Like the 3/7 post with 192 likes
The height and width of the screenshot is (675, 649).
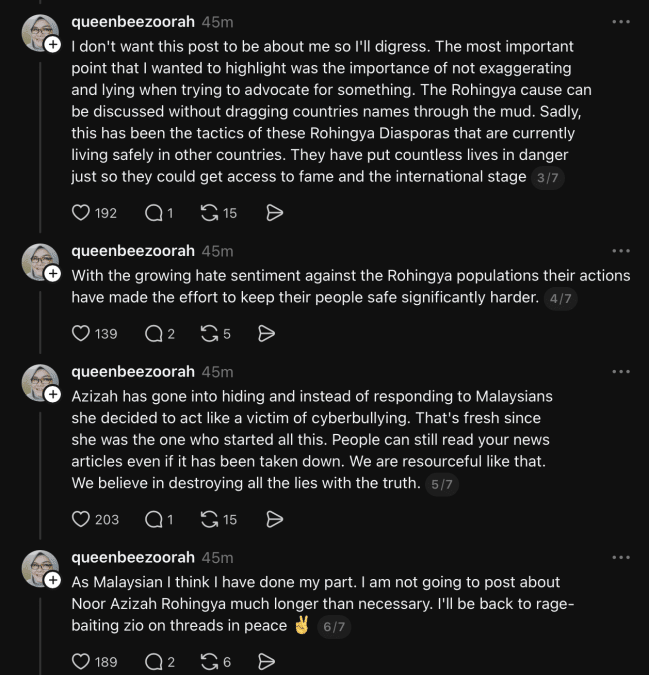(80, 213)
